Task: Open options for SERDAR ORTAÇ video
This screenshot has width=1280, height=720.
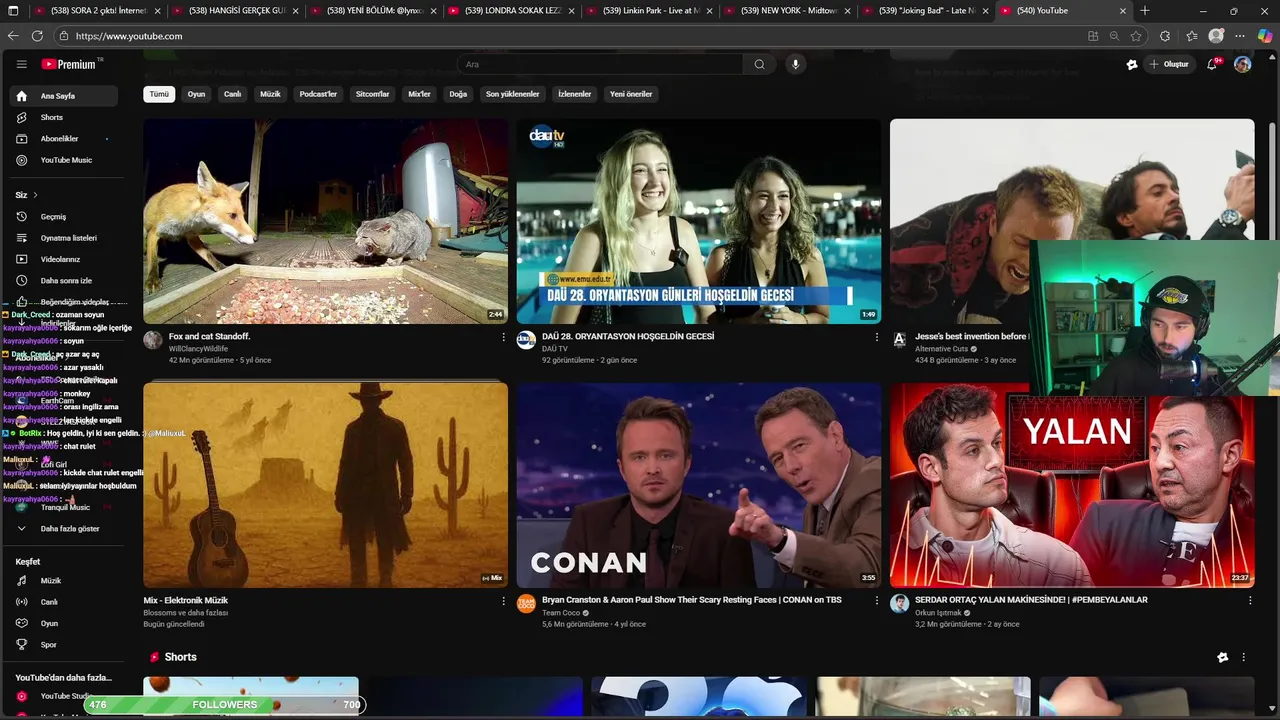Action: click(1250, 601)
